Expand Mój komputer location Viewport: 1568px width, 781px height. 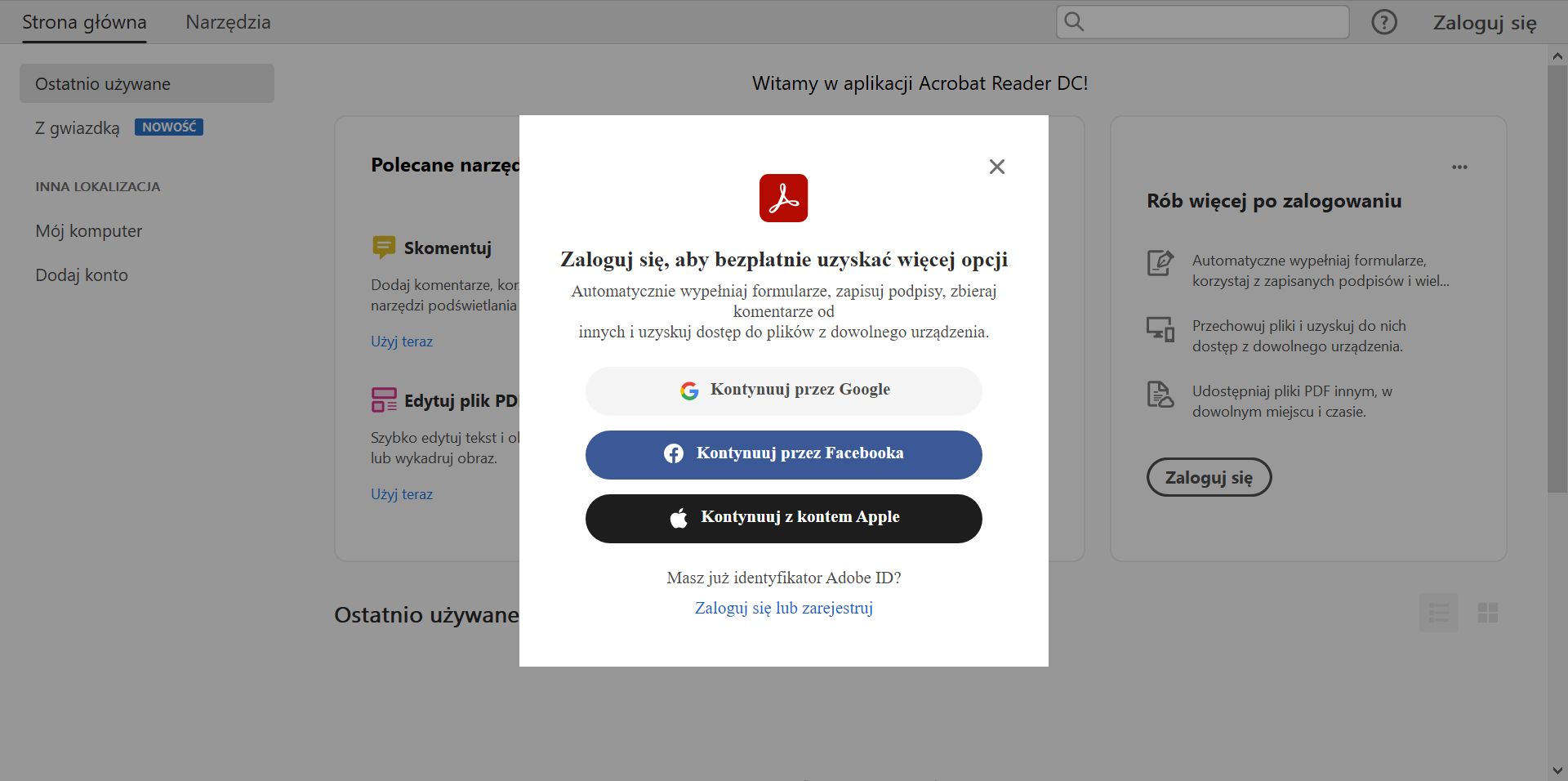pos(87,230)
